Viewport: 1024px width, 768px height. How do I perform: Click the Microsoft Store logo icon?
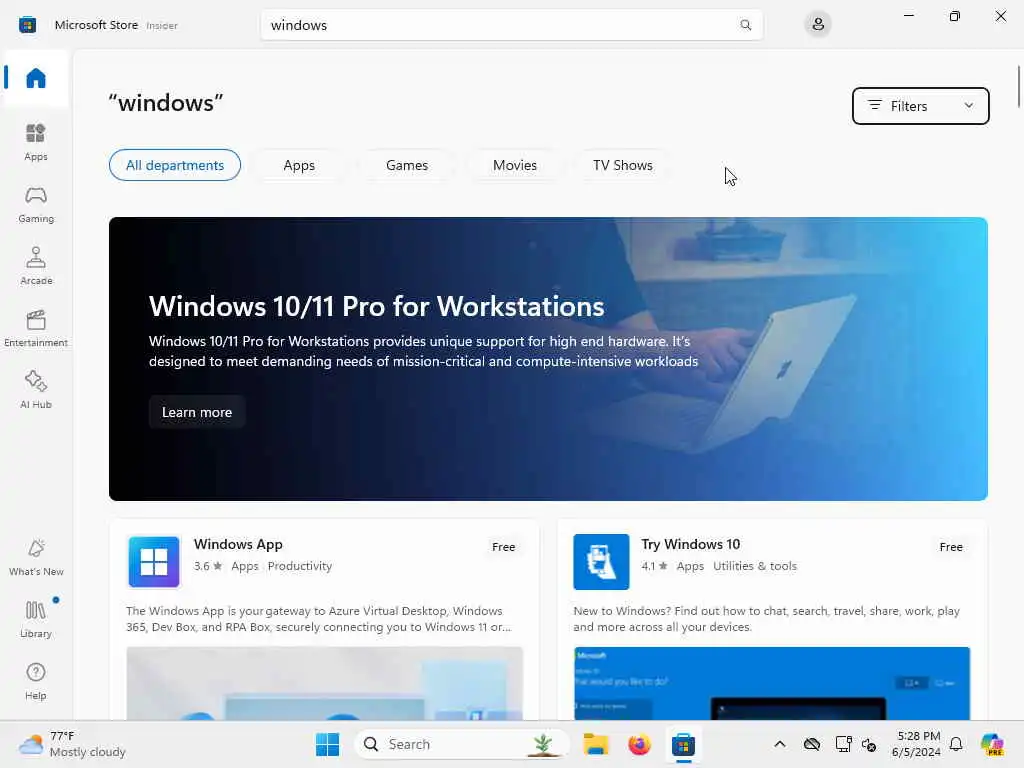tap(27, 25)
